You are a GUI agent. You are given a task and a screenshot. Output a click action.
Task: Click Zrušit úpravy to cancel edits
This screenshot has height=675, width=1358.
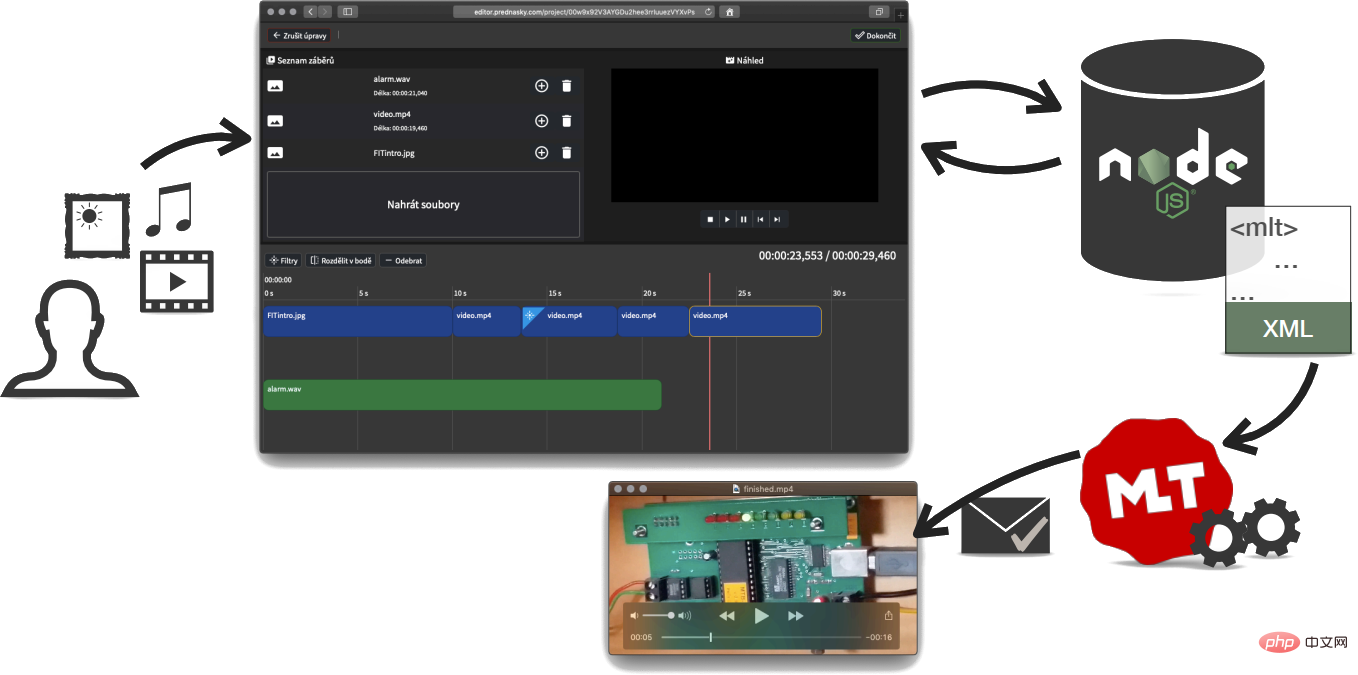(x=300, y=35)
